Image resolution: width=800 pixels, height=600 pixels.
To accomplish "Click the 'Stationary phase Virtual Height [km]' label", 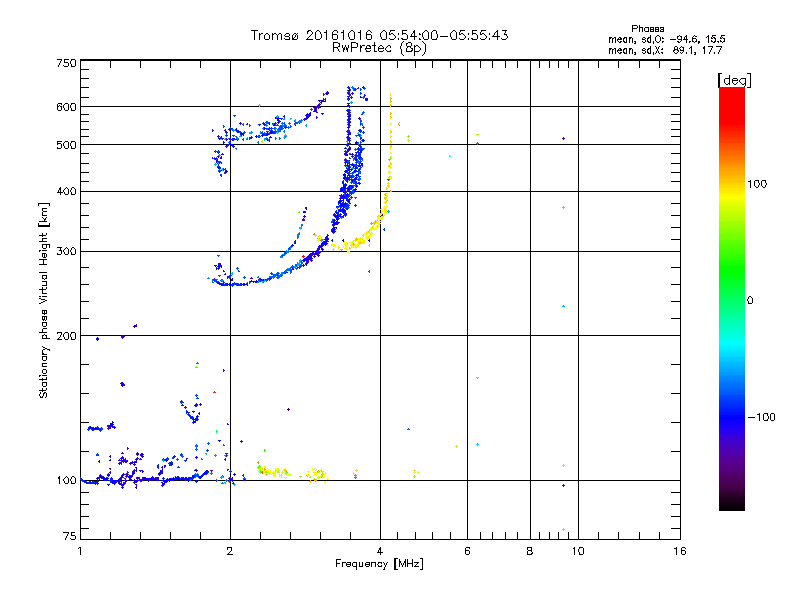I will [x=43, y=300].
